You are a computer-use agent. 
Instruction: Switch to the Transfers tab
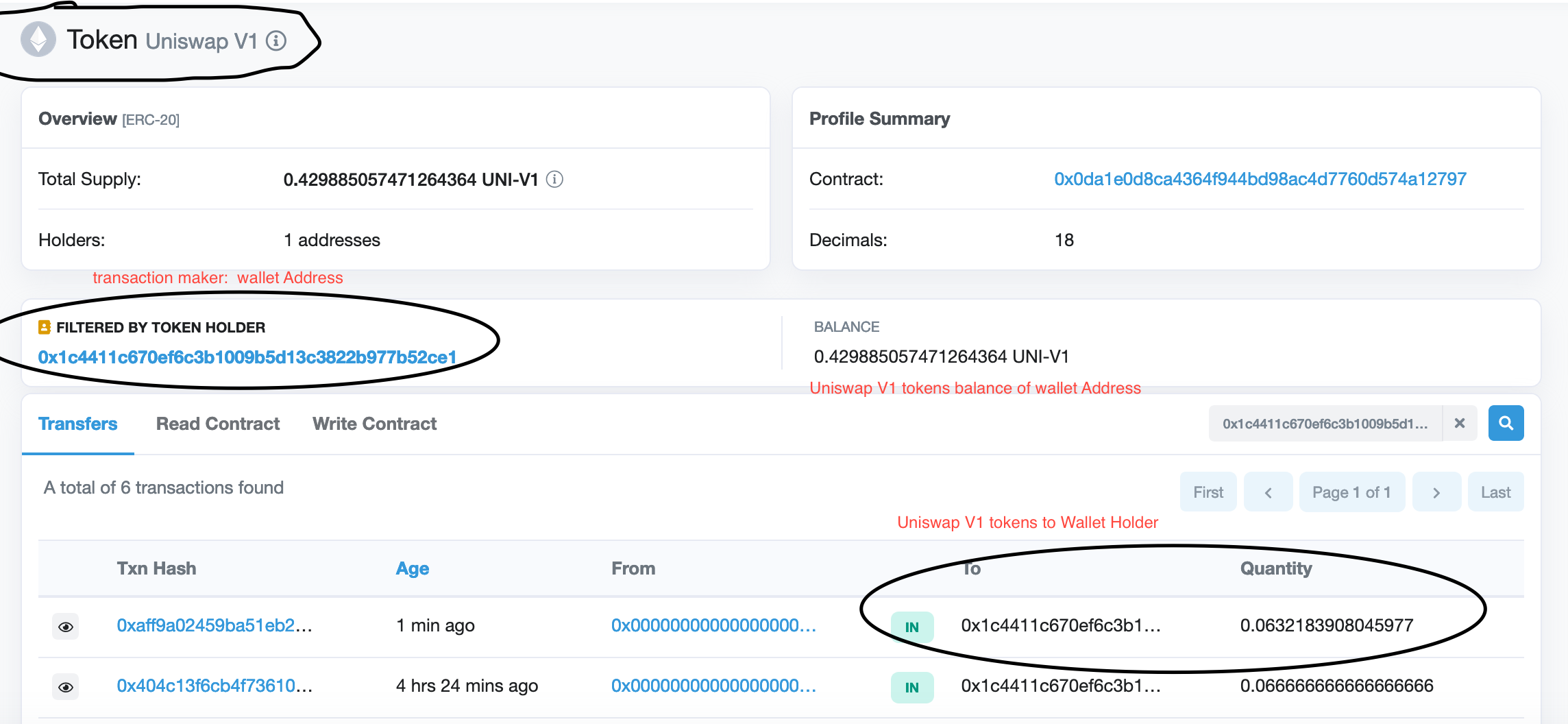tap(78, 424)
